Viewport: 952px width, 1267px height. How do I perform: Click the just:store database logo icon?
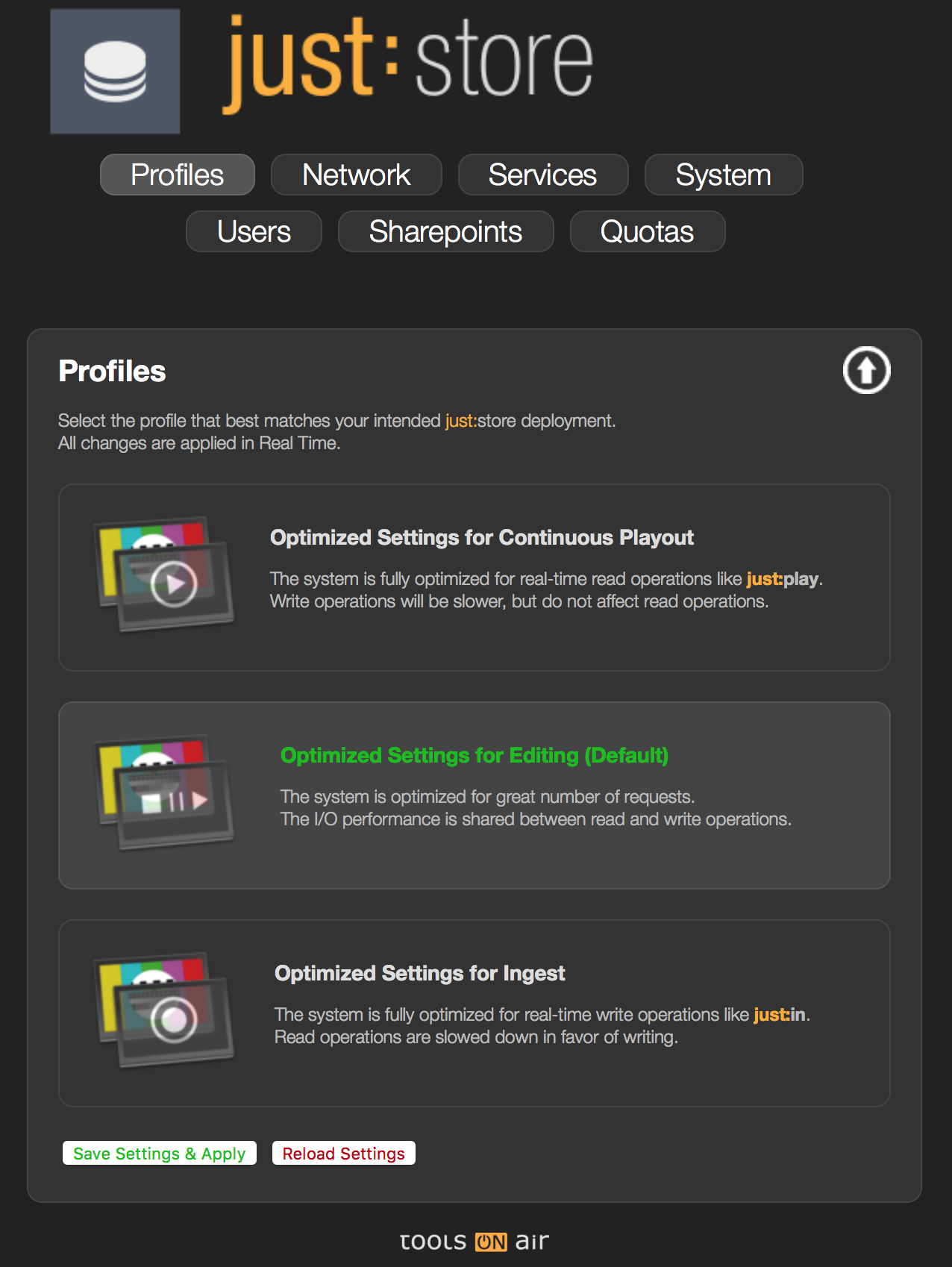(115, 72)
